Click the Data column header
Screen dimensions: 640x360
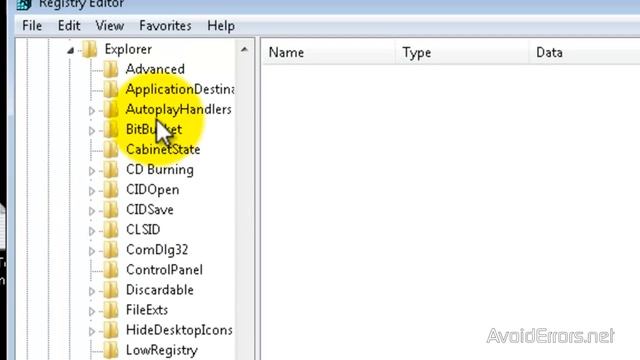[584, 52]
